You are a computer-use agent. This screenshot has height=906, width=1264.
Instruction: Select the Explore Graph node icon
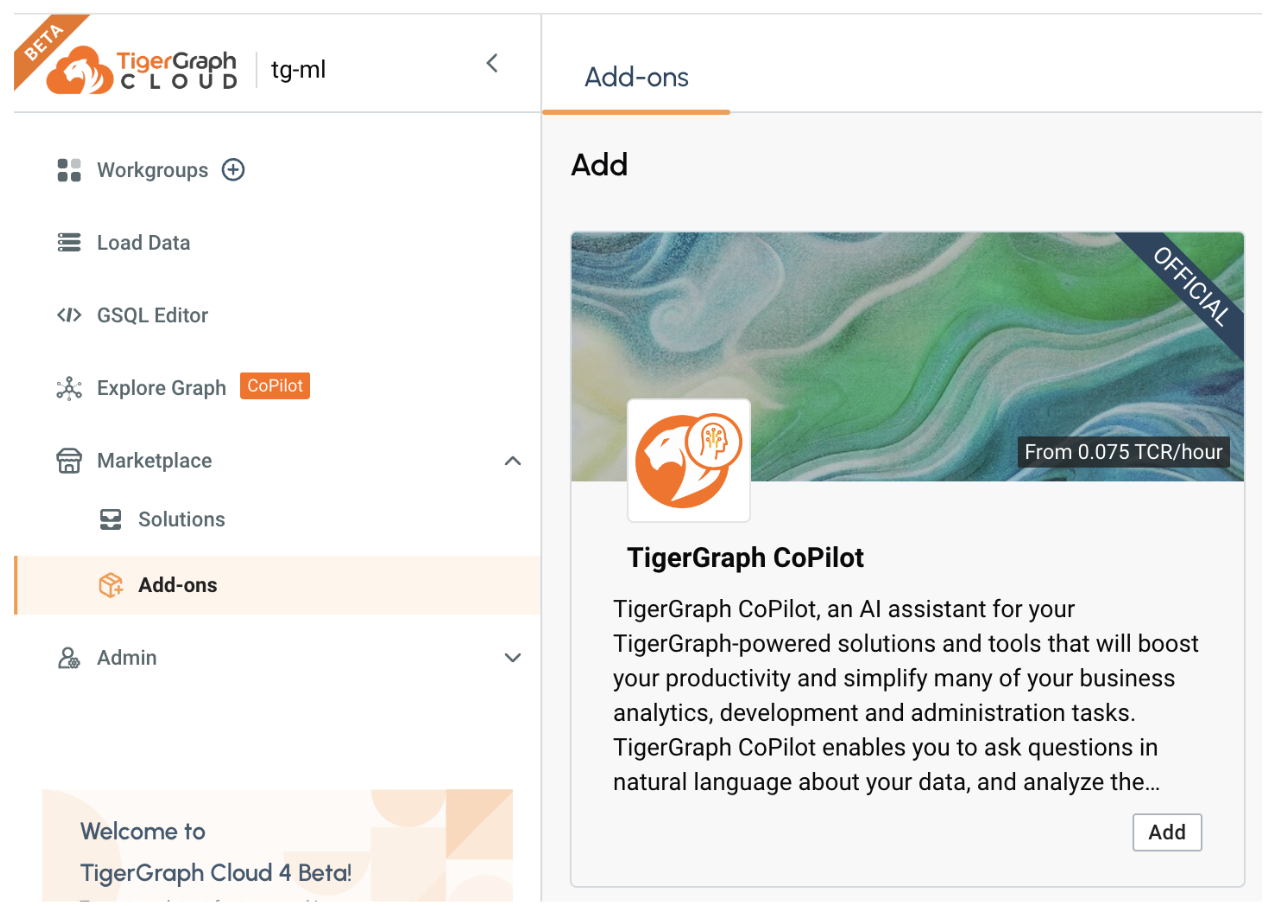[68, 387]
